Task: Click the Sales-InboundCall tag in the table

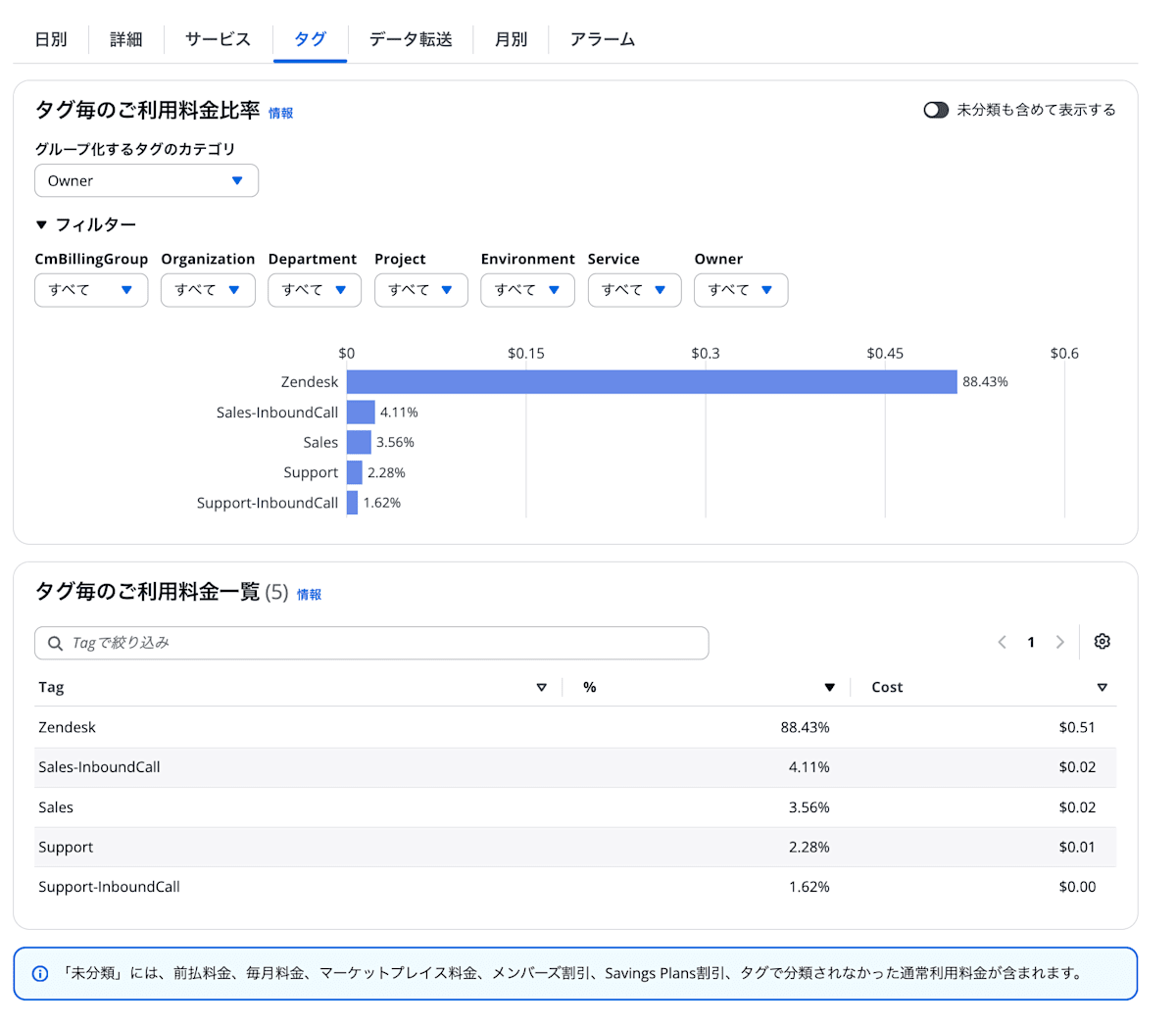Action: click(99, 767)
